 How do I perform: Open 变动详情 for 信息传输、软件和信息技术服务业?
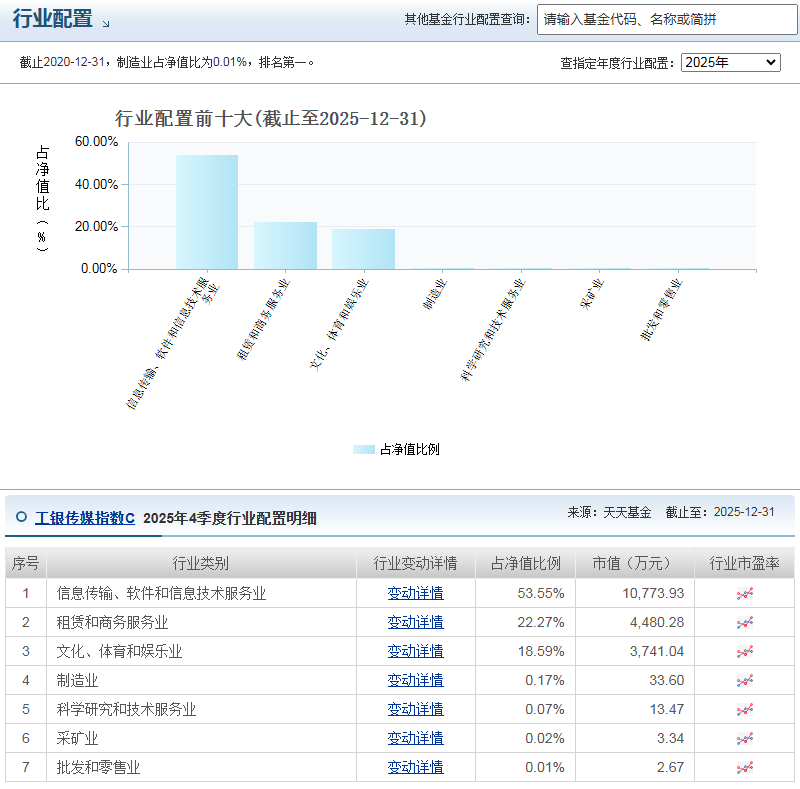click(x=415, y=594)
